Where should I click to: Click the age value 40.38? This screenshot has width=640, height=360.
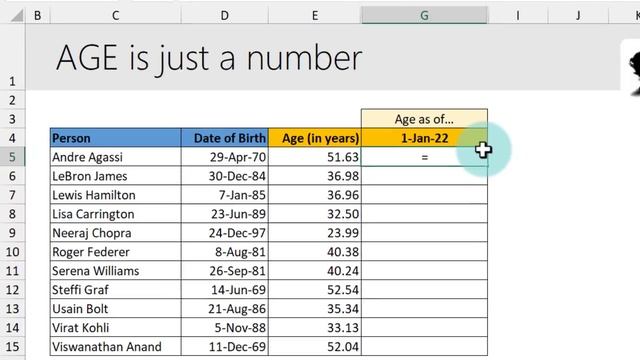[x=315, y=252]
